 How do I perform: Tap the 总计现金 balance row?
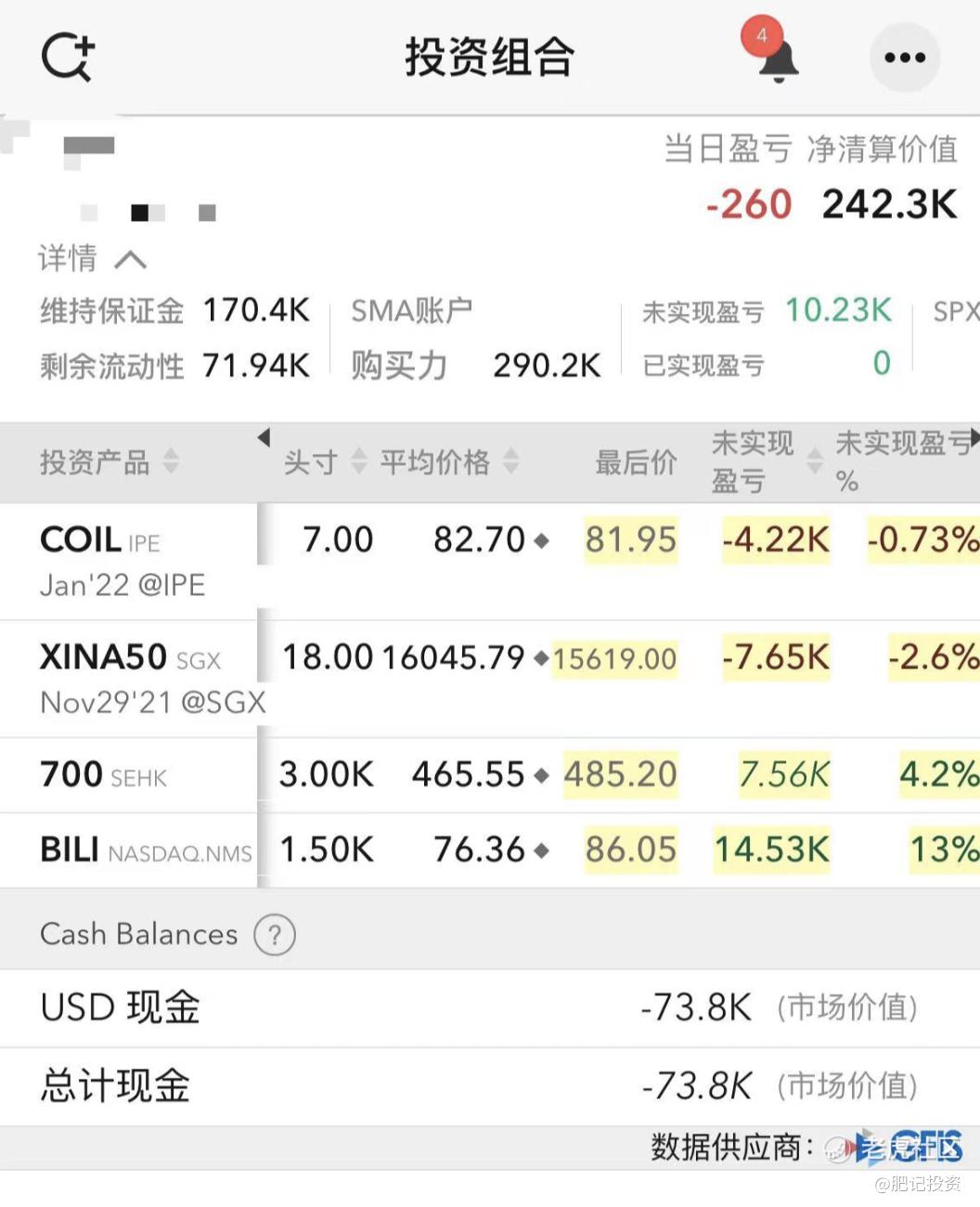click(490, 1087)
